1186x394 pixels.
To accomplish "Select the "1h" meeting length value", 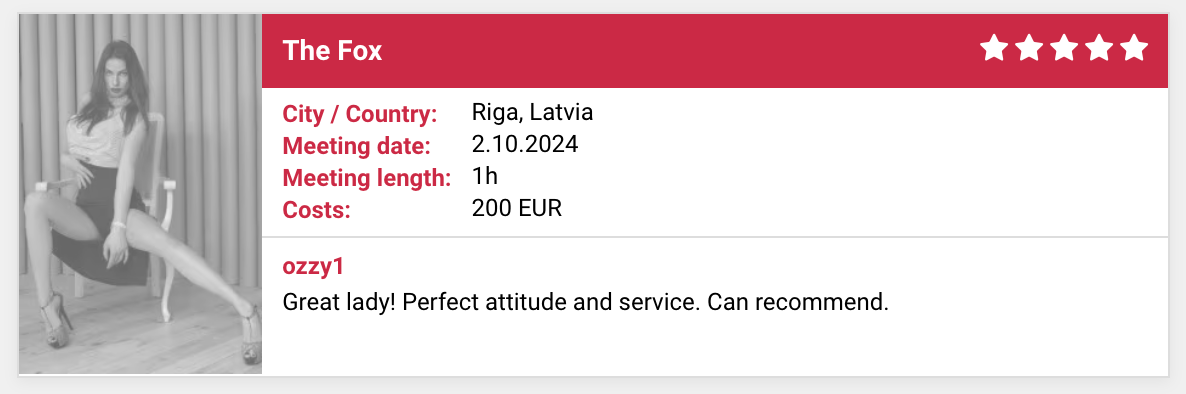I will pos(485,176).
